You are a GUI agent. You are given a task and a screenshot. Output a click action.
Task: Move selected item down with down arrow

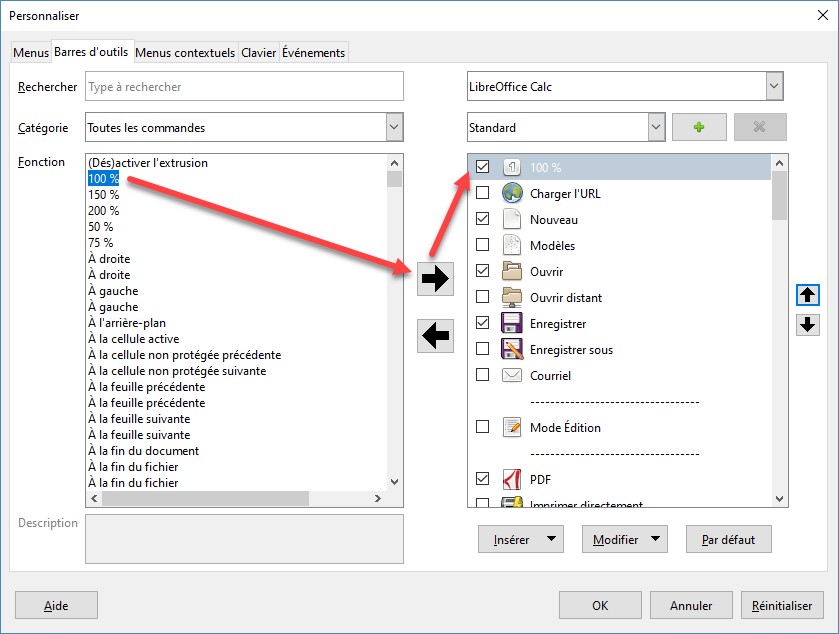[808, 324]
